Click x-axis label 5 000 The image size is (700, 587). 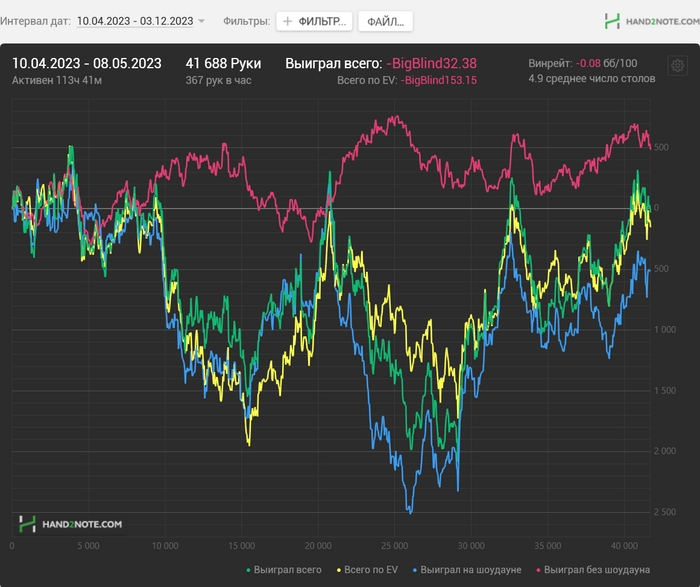tap(88, 545)
